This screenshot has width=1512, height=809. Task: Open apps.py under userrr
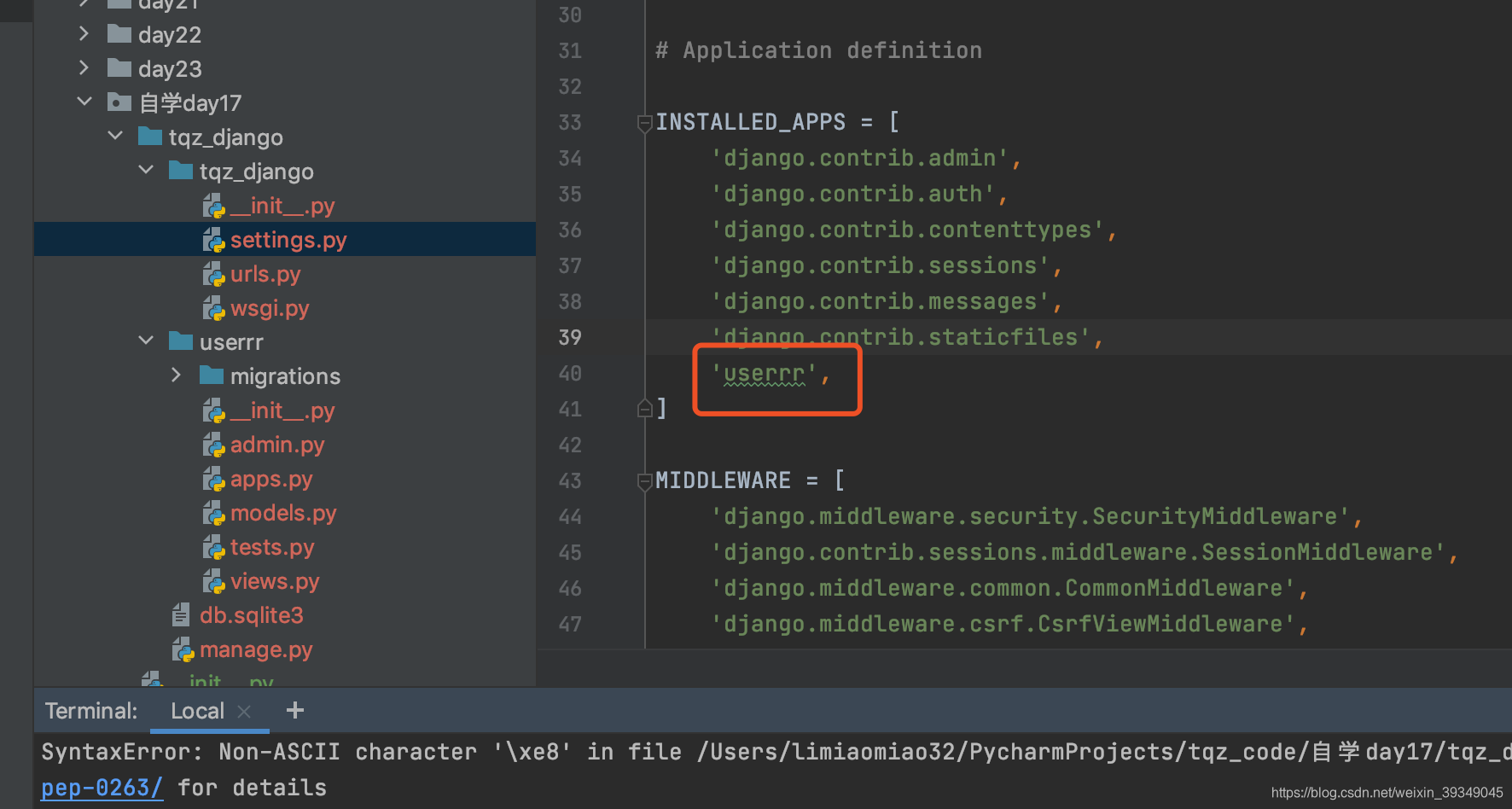click(x=271, y=479)
